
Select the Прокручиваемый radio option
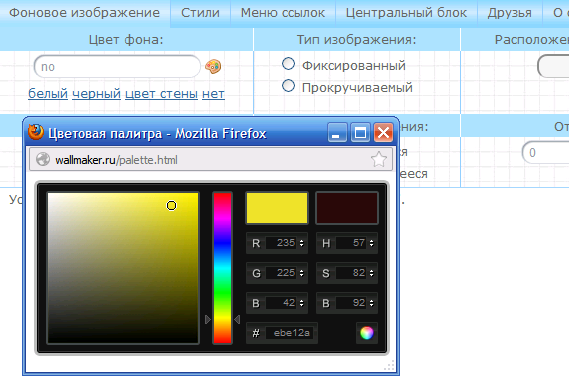pos(288,86)
